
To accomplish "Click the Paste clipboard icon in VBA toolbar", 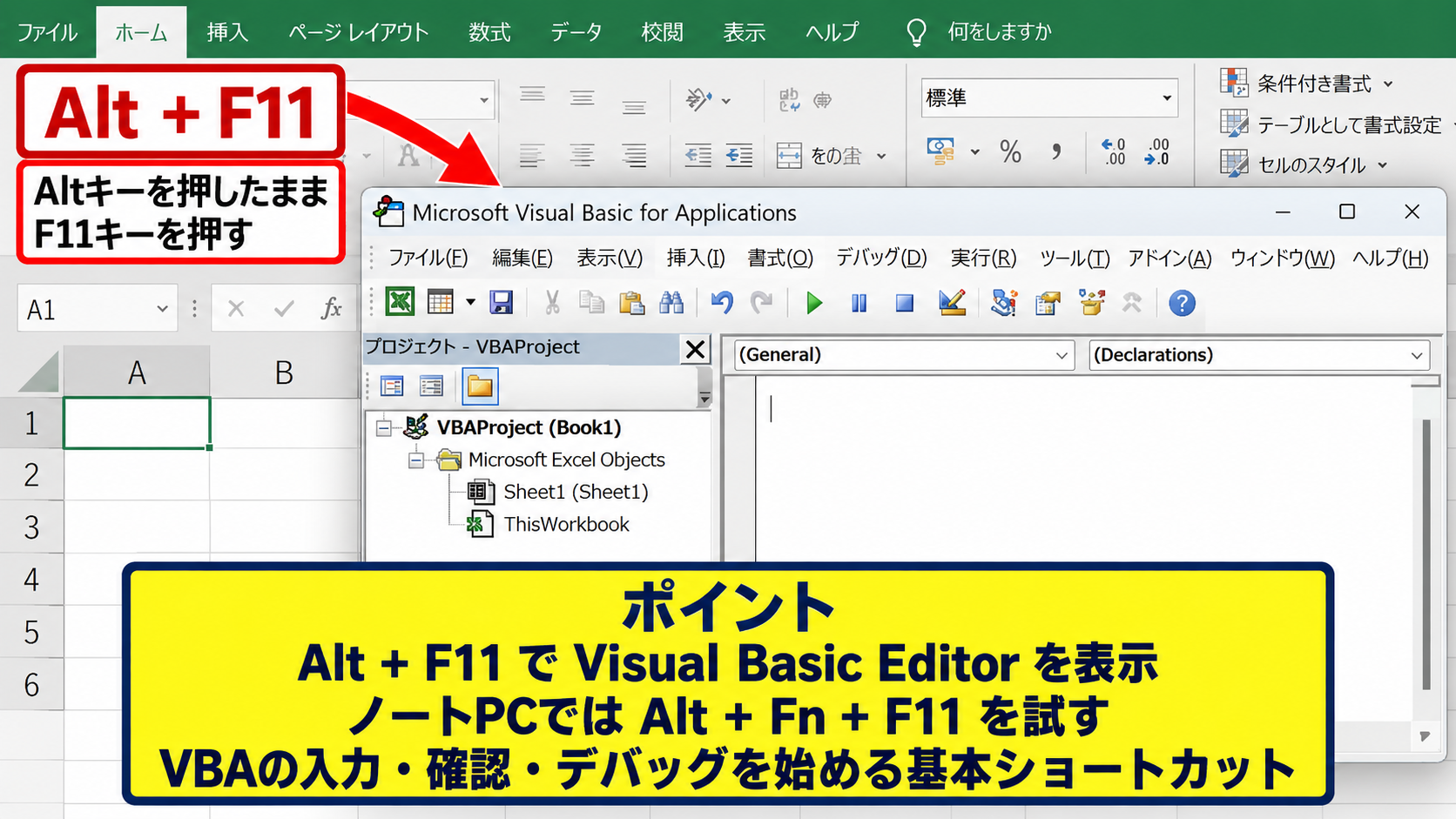I will 631,302.
